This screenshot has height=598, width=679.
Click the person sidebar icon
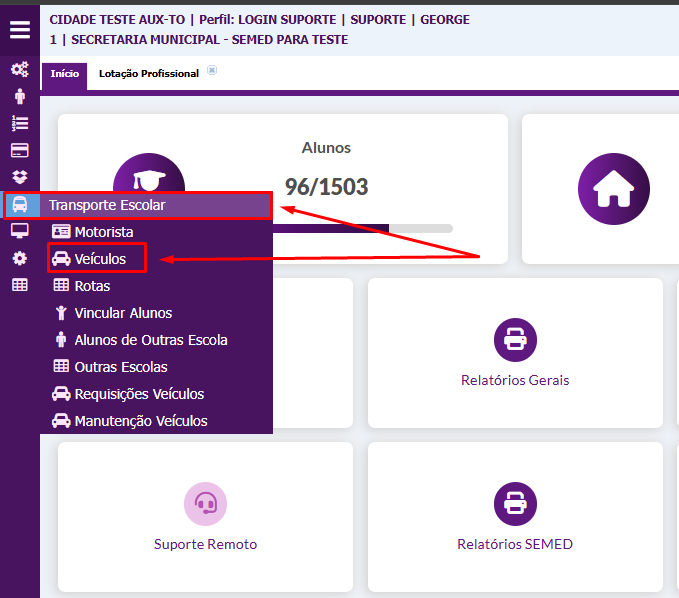tap(20, 97)
